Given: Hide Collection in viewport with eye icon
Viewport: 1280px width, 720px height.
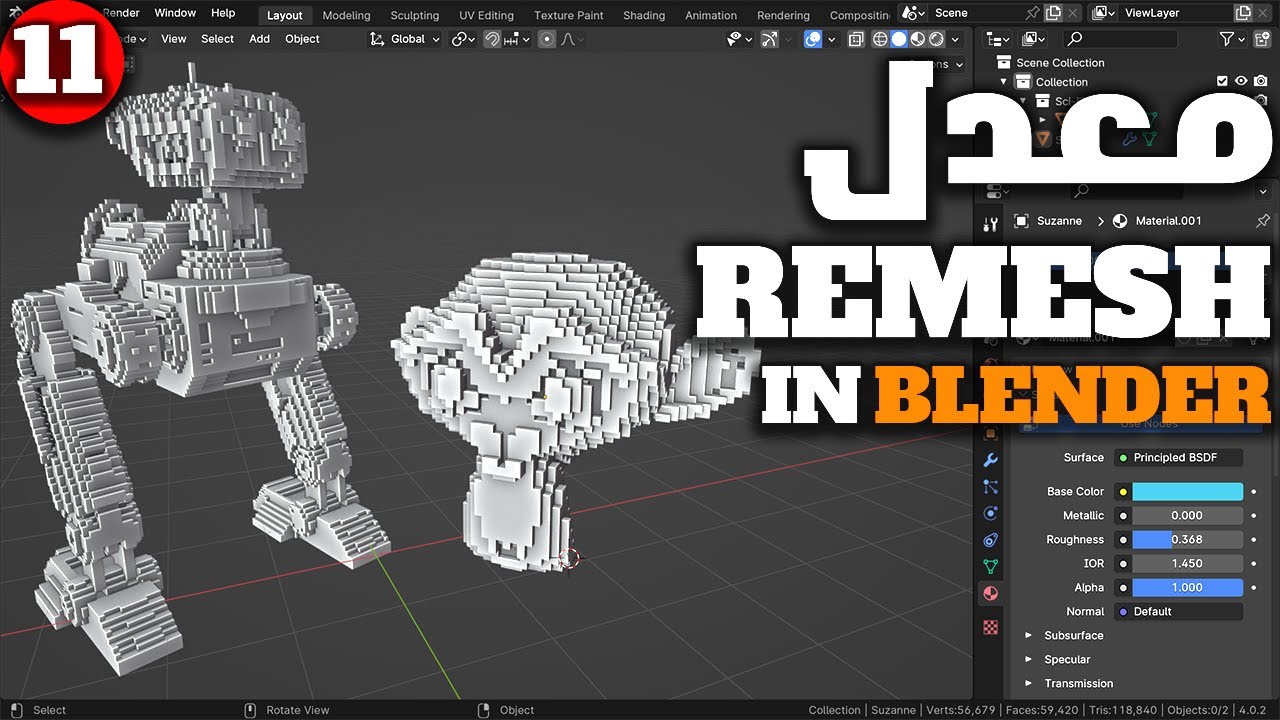Looking at the screenshot, I should pos(1241,82).
